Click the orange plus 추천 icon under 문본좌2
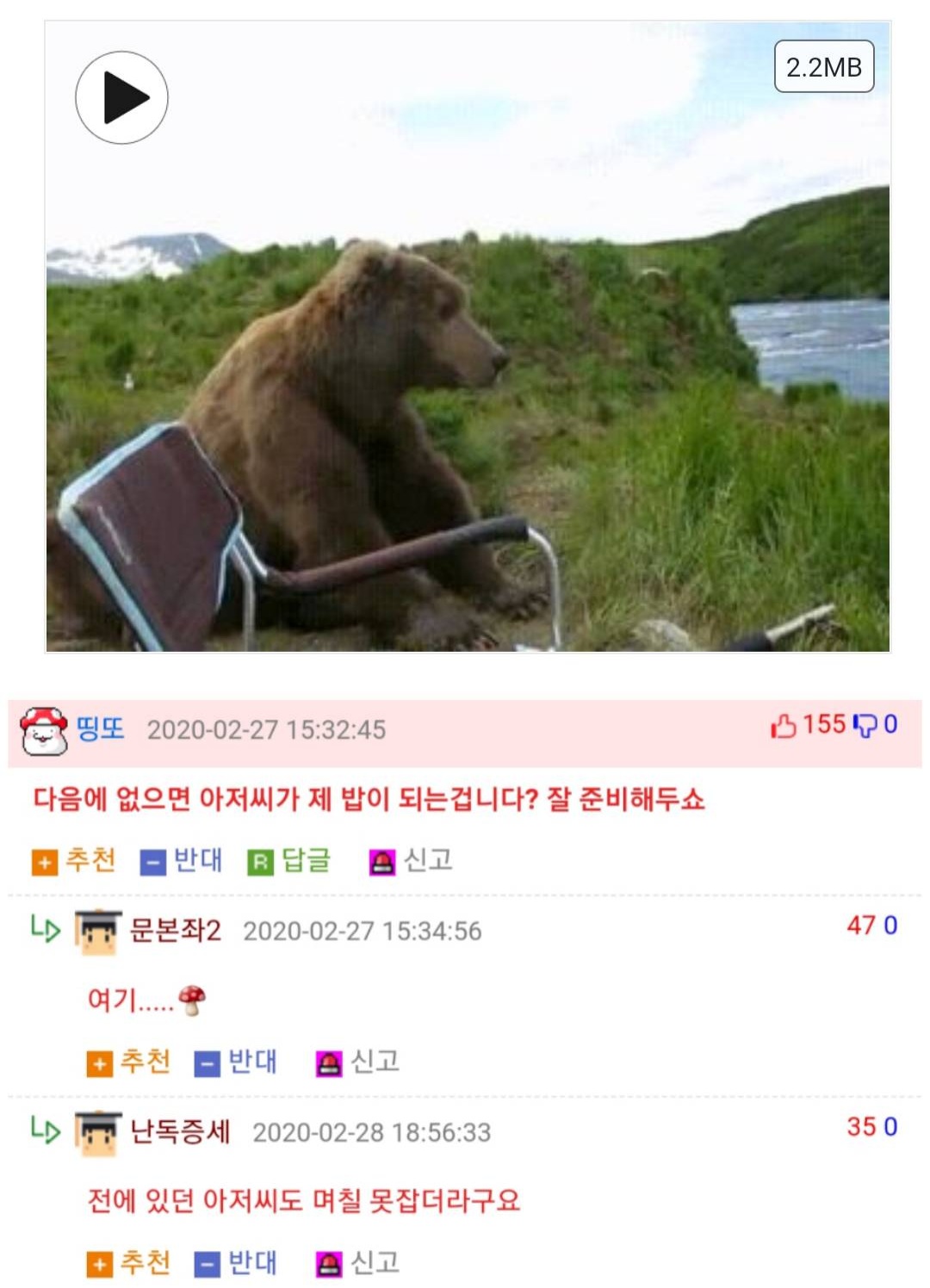 pyautogui.click(x=100, y=1064)
